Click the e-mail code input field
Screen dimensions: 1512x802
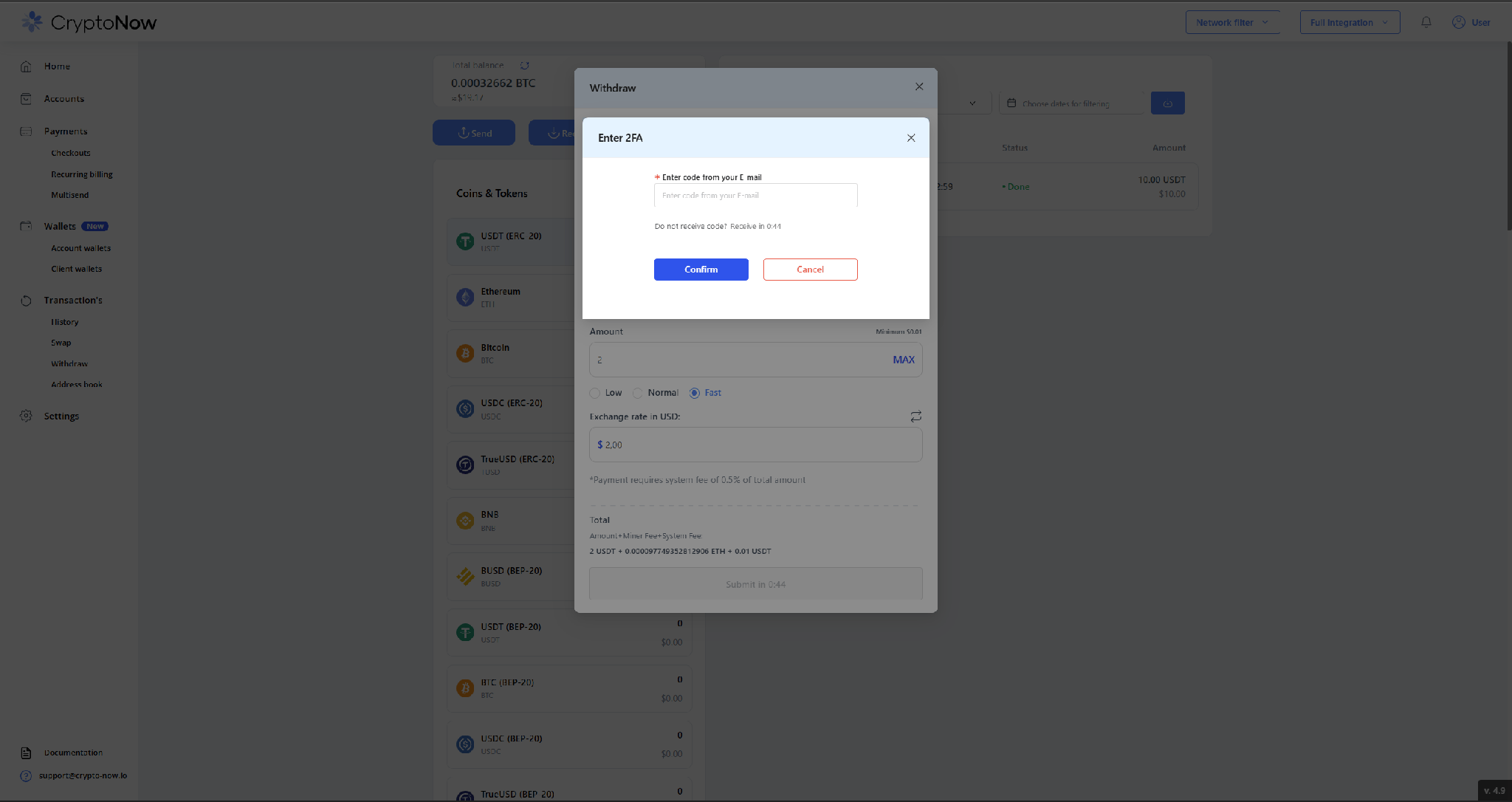tap(756, 196)
